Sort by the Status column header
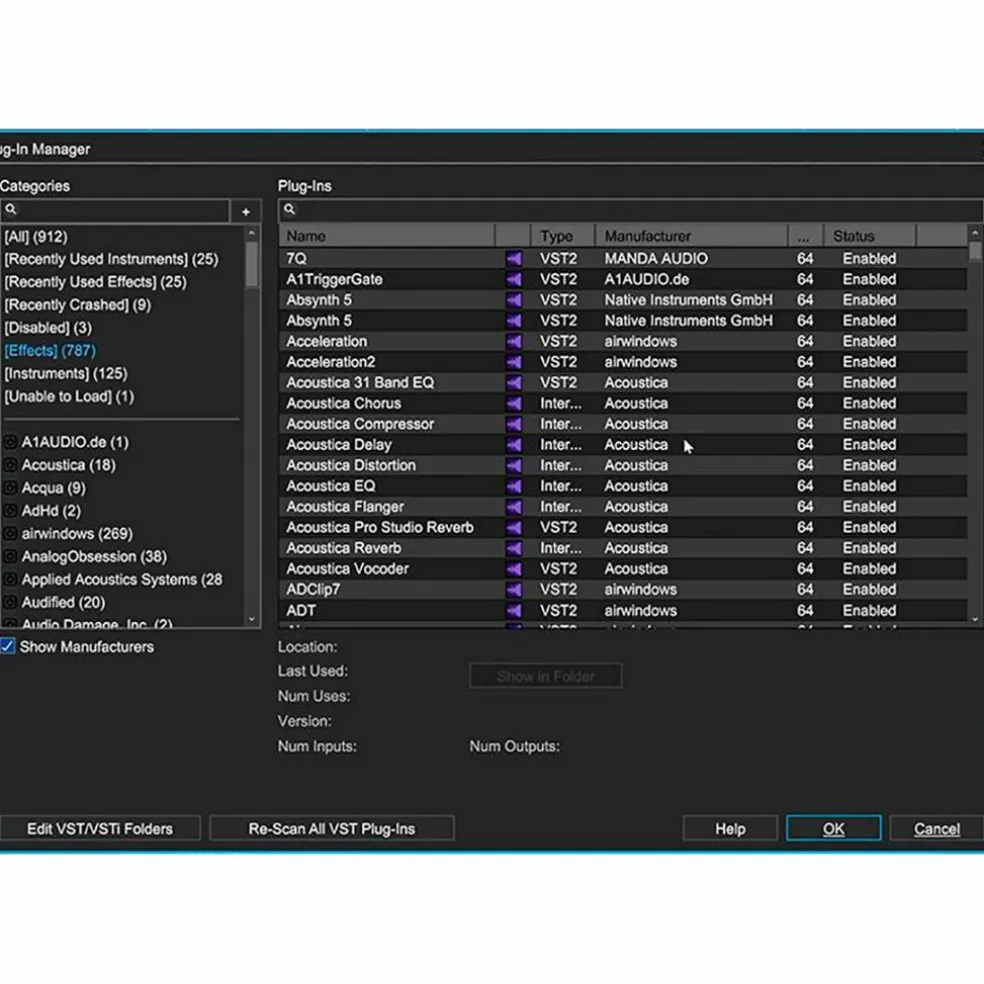The height and width of the screenshot is (984, 984). (x=870, y=236)
